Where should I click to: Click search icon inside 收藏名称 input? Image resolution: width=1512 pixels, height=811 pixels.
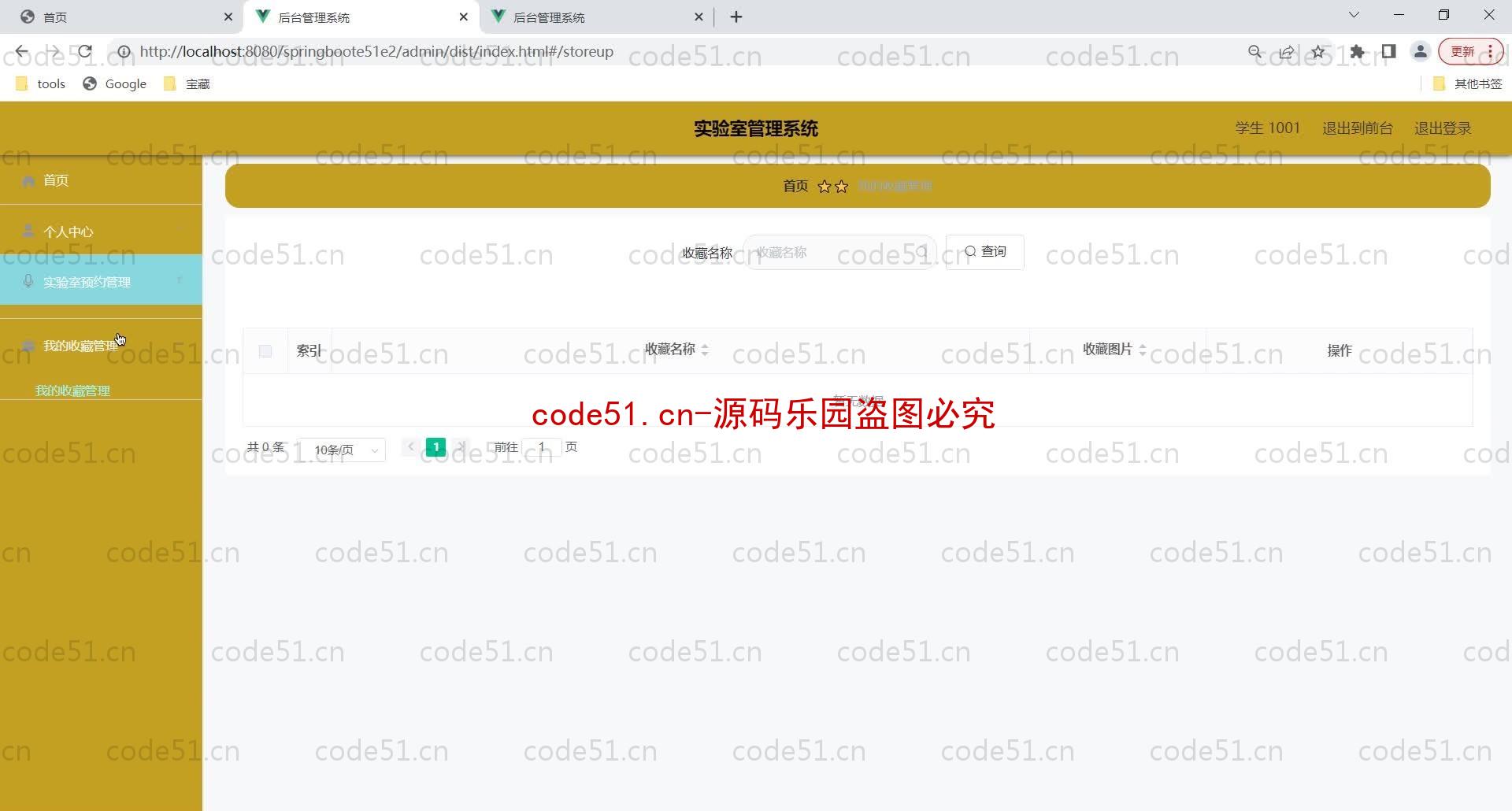tap(921, 252)
